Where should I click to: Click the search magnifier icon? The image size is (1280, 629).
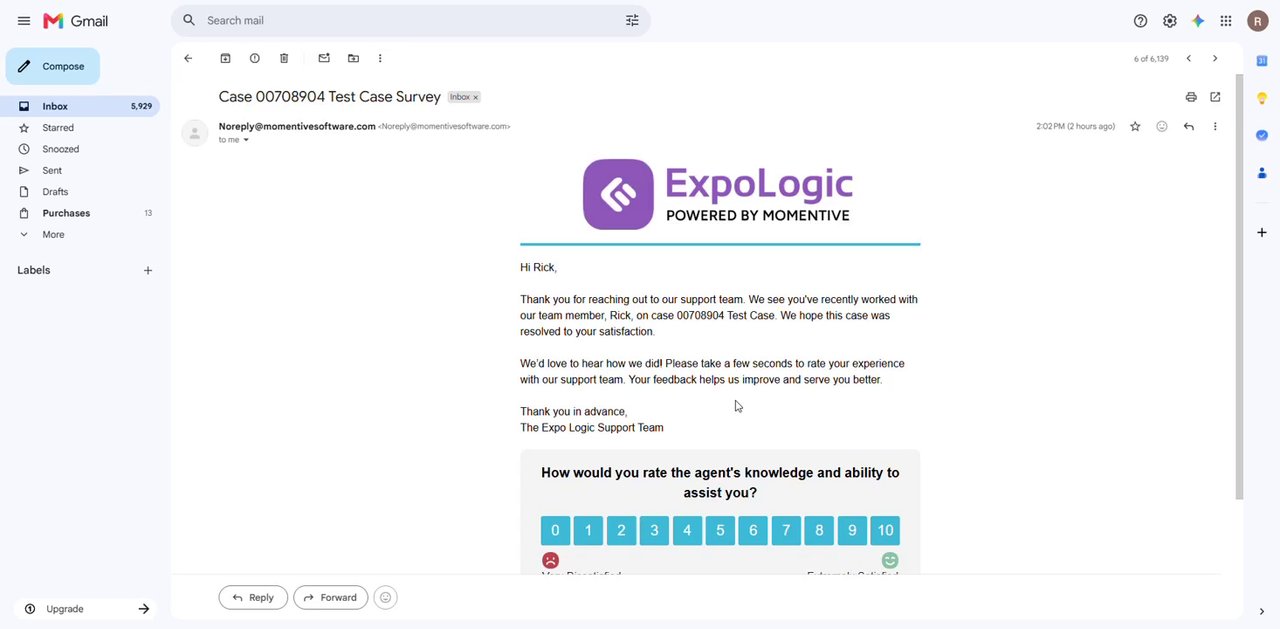(189, 20)
